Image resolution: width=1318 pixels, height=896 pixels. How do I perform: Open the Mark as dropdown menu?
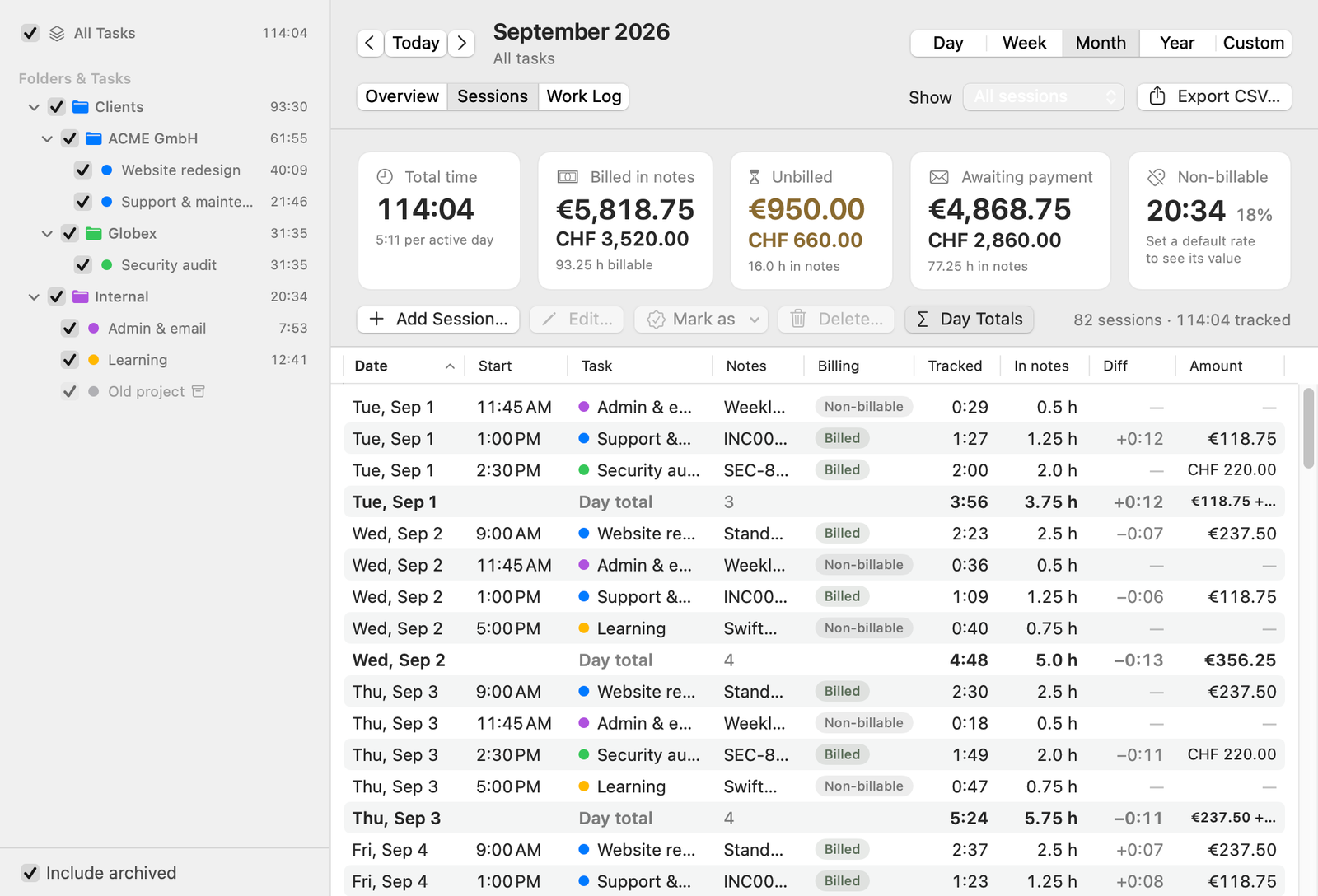[701, 320]
